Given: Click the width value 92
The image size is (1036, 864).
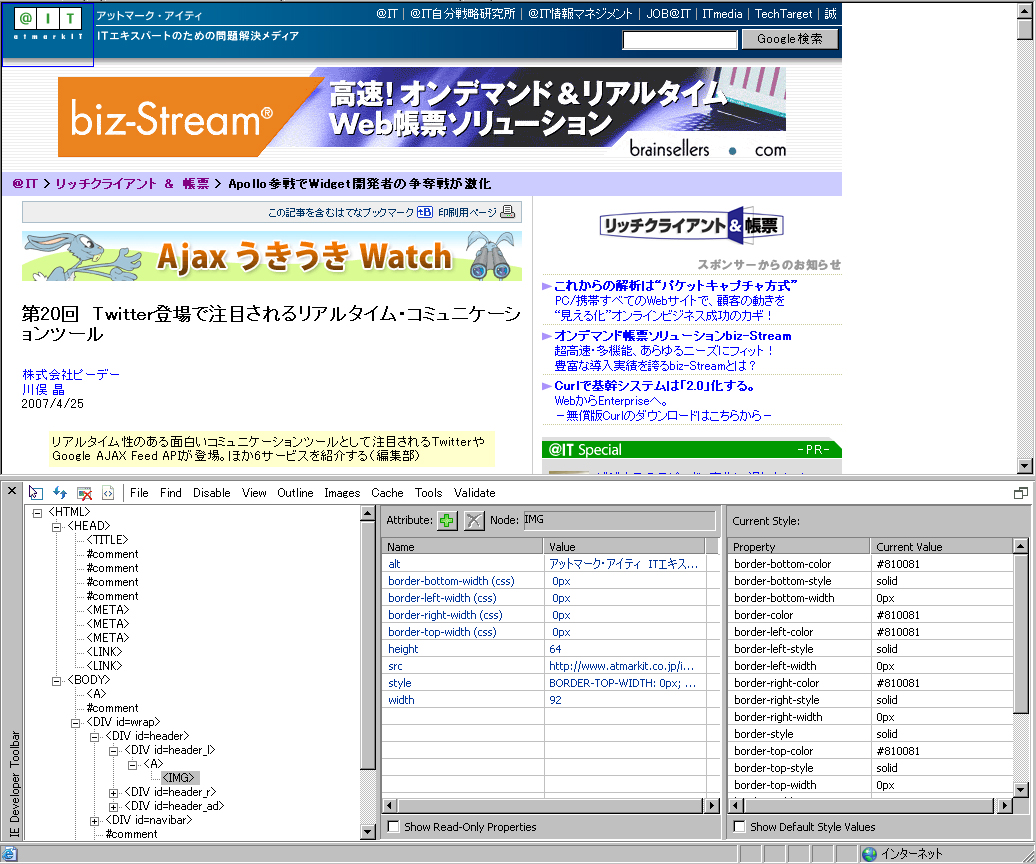Looking at the screenshot, I should 555,700.
